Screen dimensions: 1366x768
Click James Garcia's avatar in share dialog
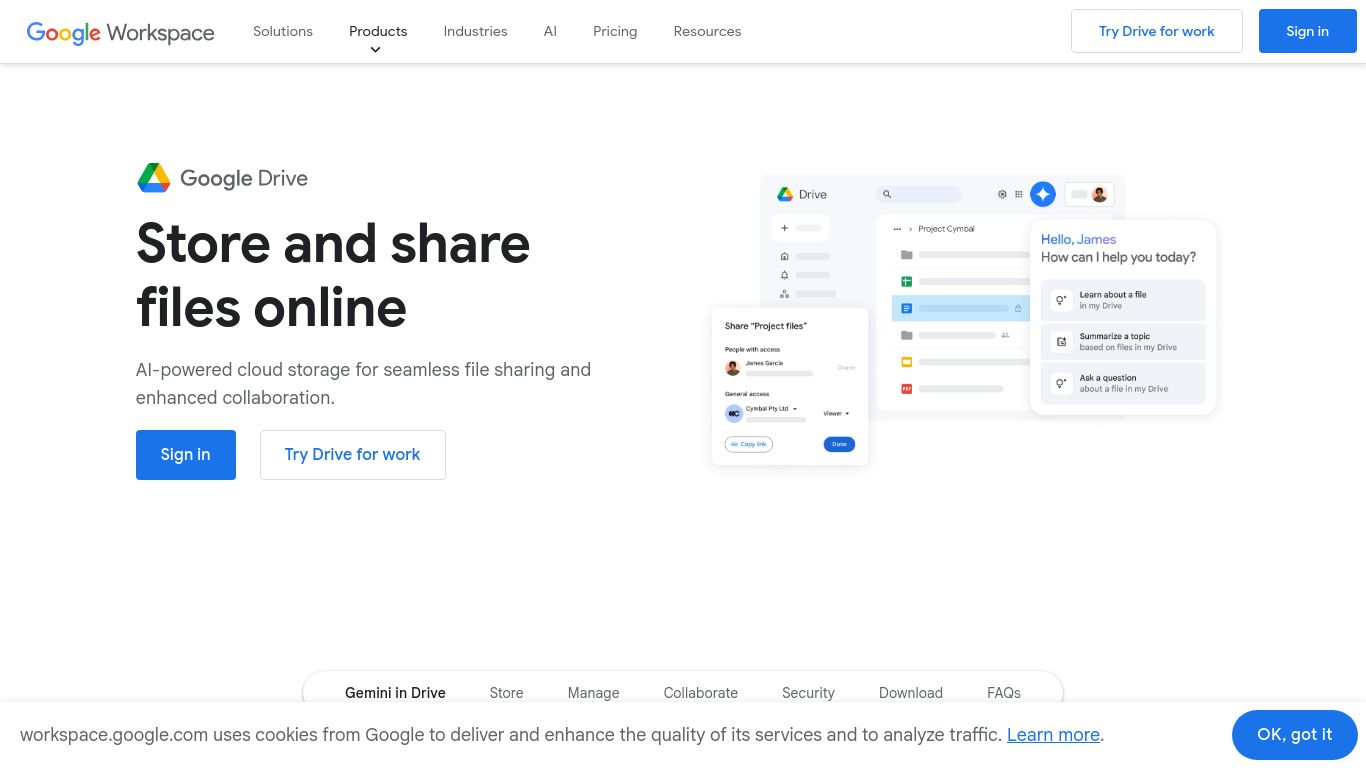tap(733, 368)
